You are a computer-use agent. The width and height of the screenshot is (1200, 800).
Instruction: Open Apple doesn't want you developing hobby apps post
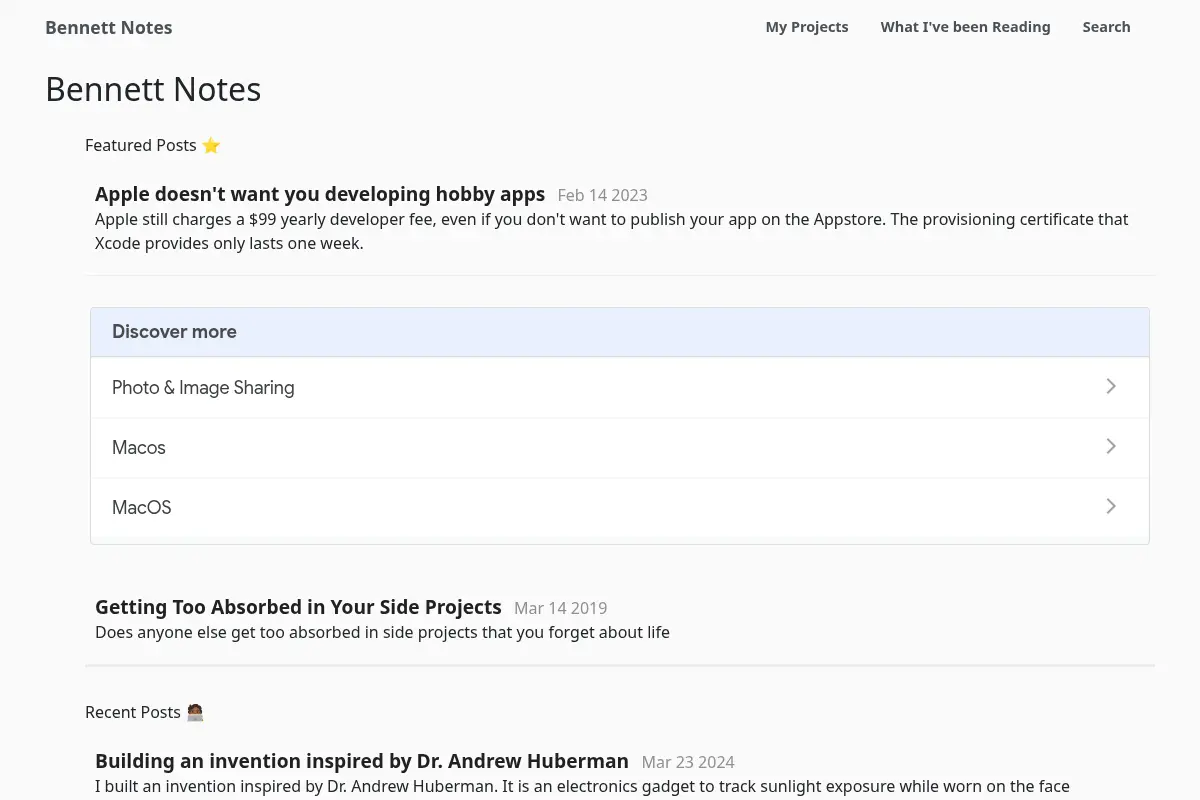pos(320,194)
